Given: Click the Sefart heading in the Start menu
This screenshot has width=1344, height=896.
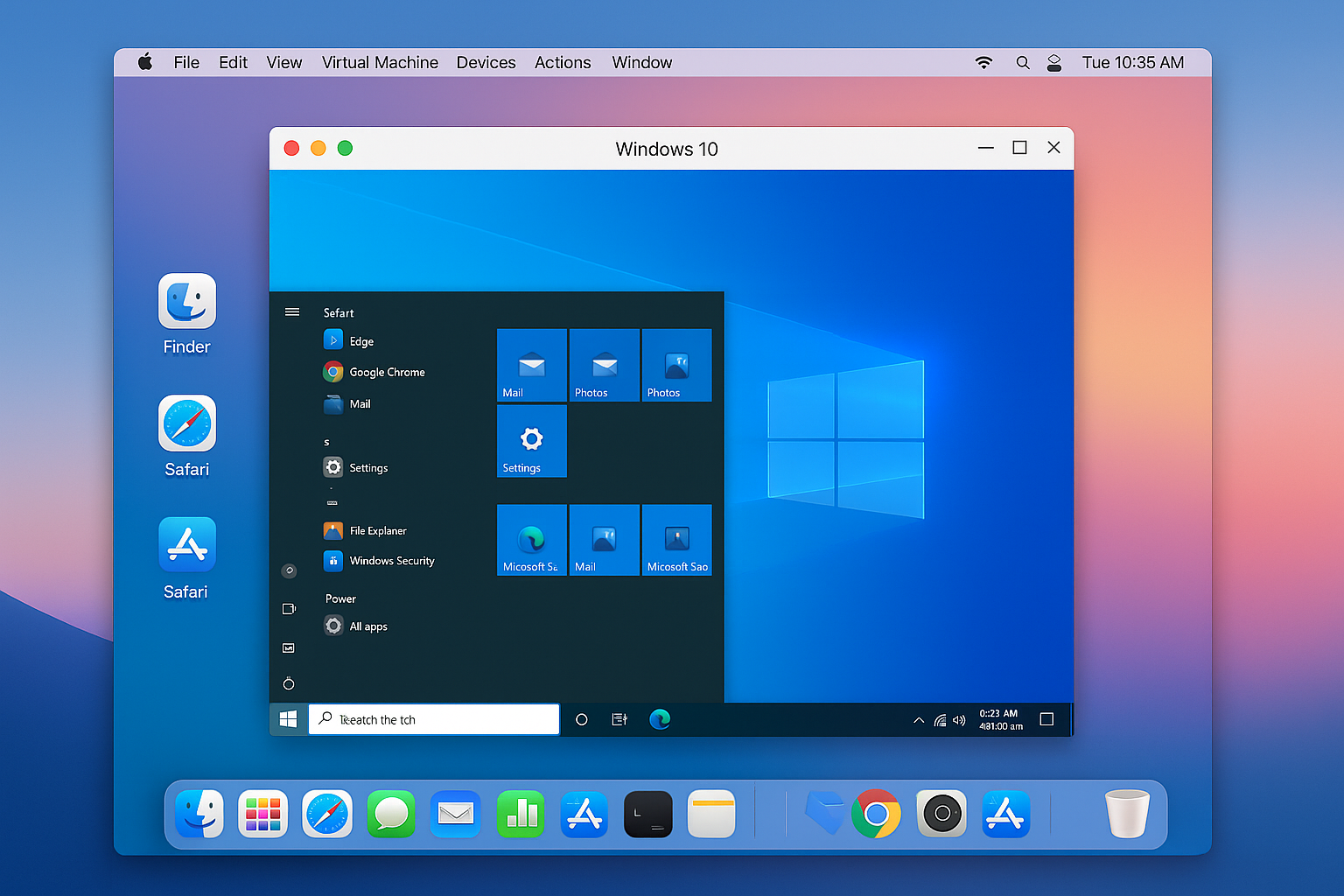Looking at the screenshot, I should click(339, 312).
